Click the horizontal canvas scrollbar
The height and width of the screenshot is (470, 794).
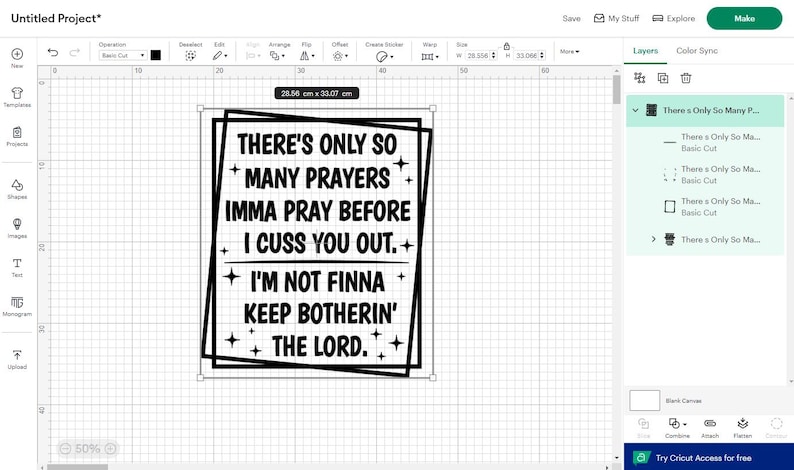click(77, 467)
